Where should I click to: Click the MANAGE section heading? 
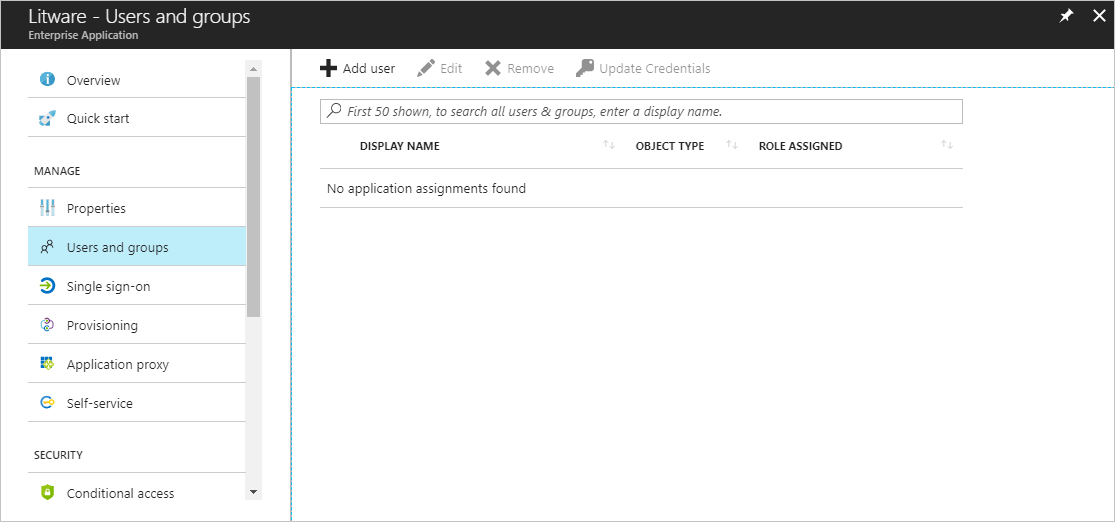pyautogui.click(x=57, y=171)
